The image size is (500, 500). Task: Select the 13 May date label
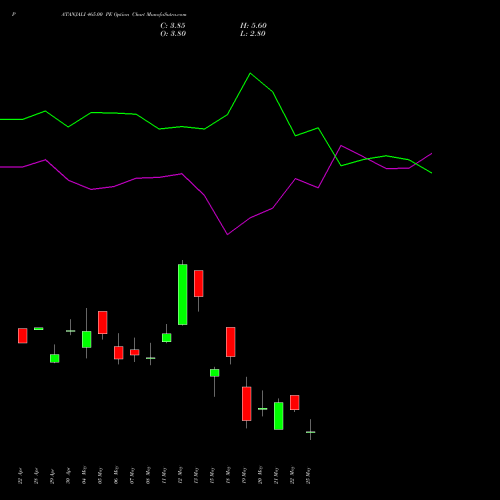196,475
